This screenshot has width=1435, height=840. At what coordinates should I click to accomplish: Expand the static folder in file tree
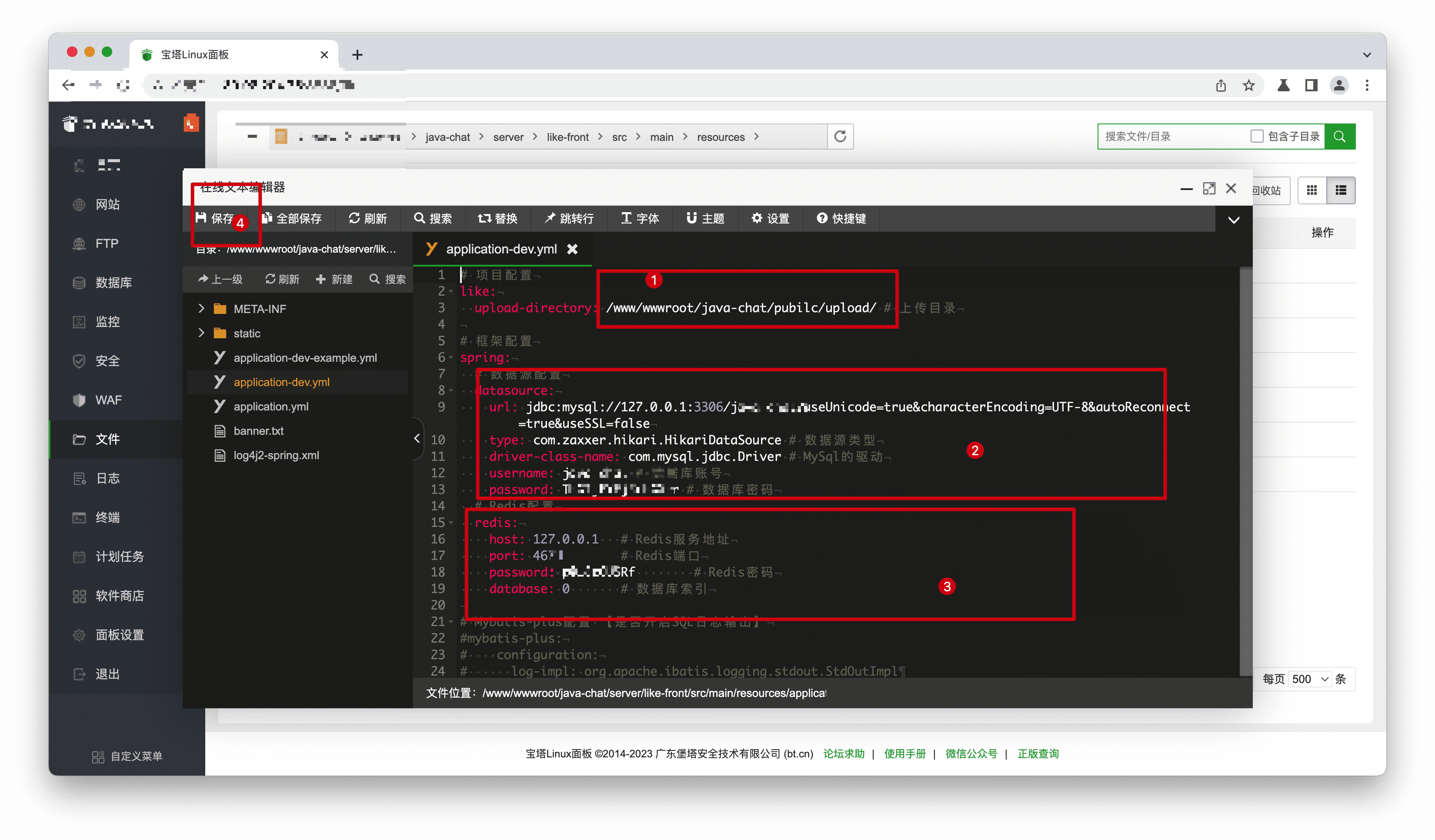(x=202, y=333)
